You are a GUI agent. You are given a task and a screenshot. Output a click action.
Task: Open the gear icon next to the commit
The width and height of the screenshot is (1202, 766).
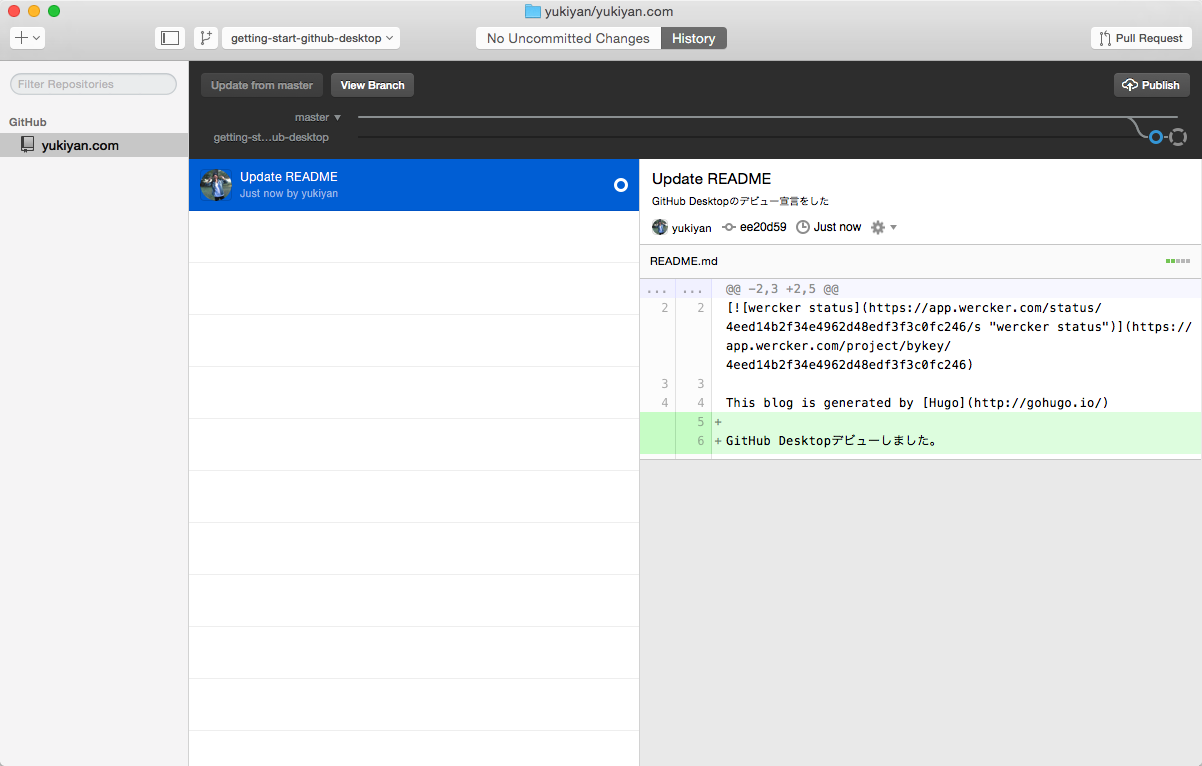tap(876, 227)
